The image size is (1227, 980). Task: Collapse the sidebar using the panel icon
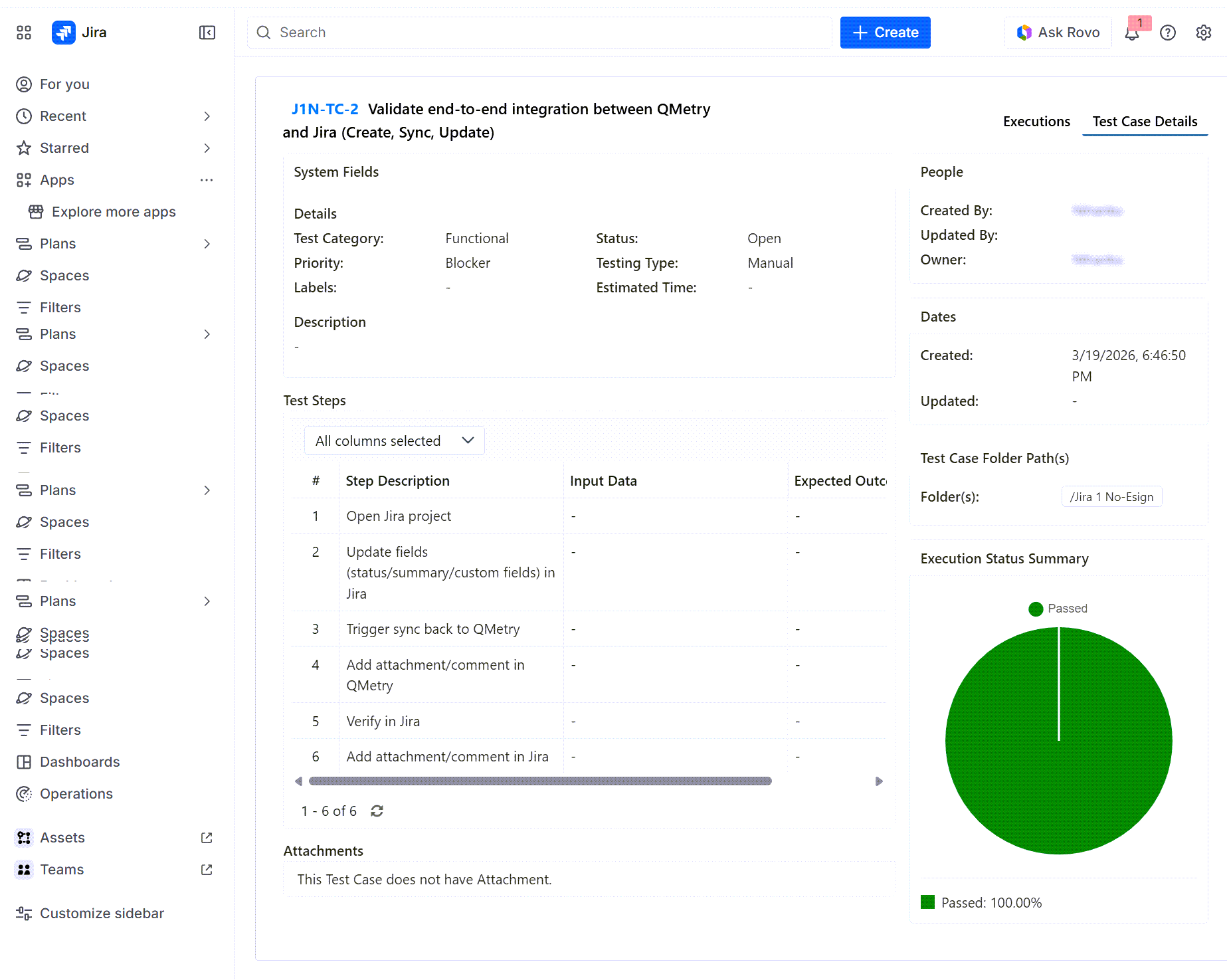coord(207,33)
